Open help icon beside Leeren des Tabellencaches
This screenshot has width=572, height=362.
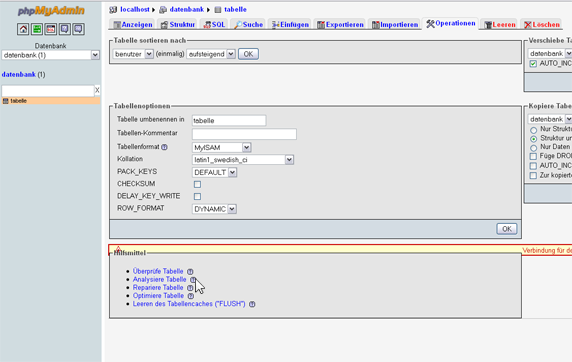[252, 304]
